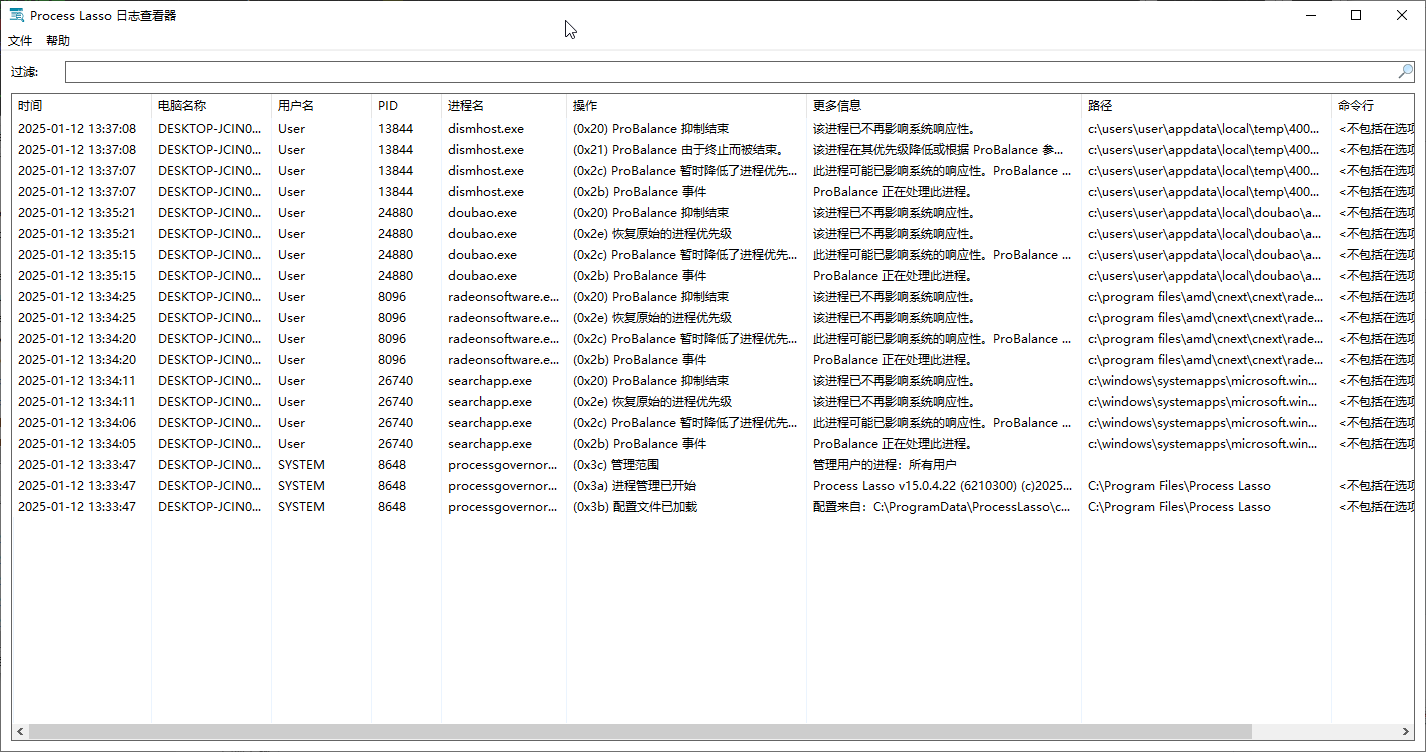1426x752 pixels.
Task: Click PID 8648 in the (0x3b) 配置文件已加载 row
Action: tap(392, 507)
